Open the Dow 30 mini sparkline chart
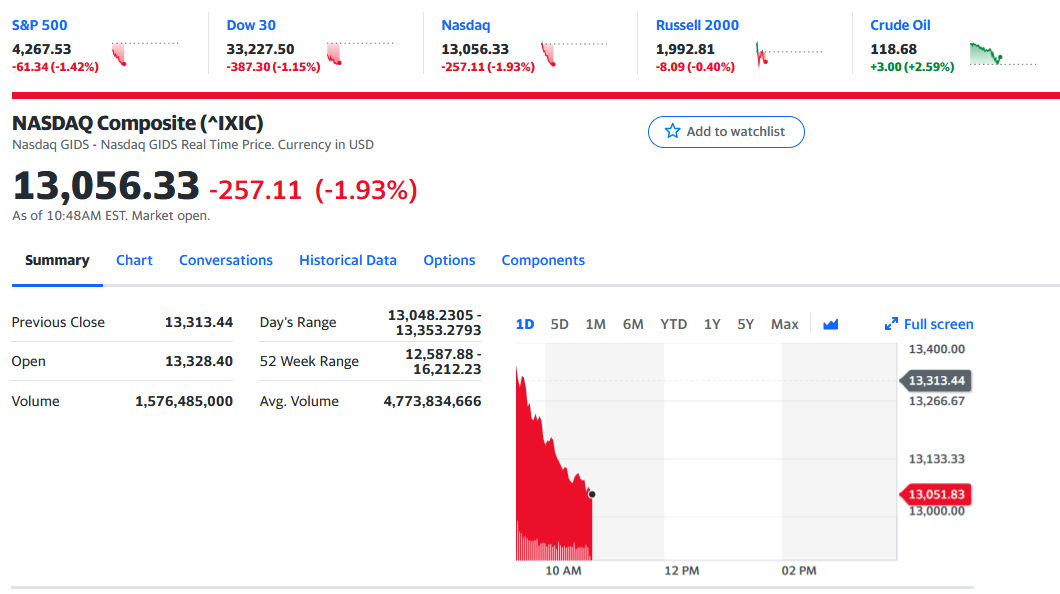The width and height of the screenshot is (1060, 594). coord(360,53)
